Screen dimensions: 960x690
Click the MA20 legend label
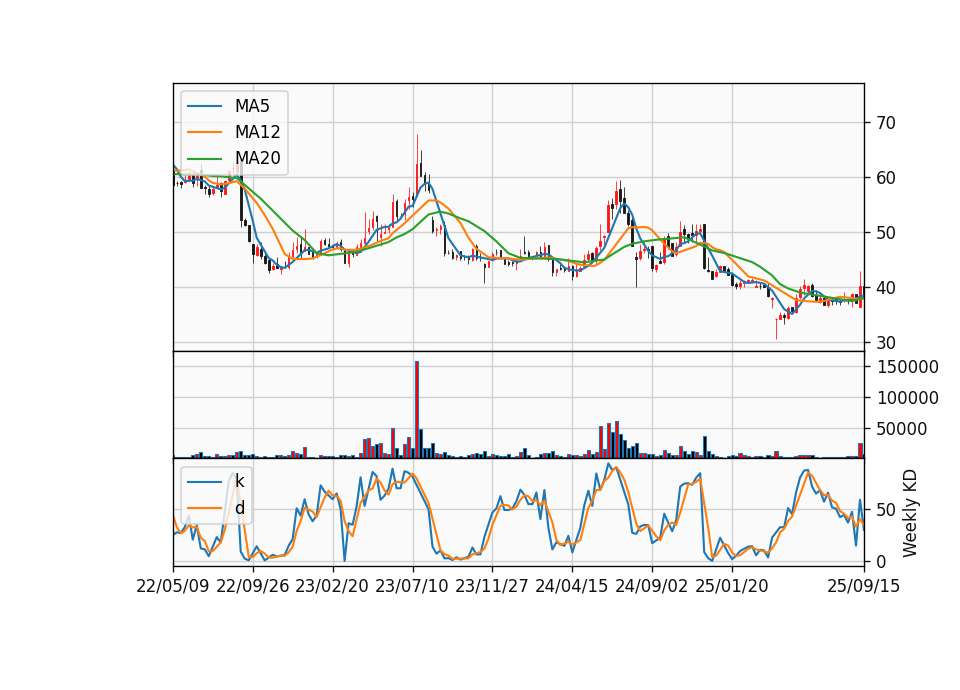[x=257, y=158]
